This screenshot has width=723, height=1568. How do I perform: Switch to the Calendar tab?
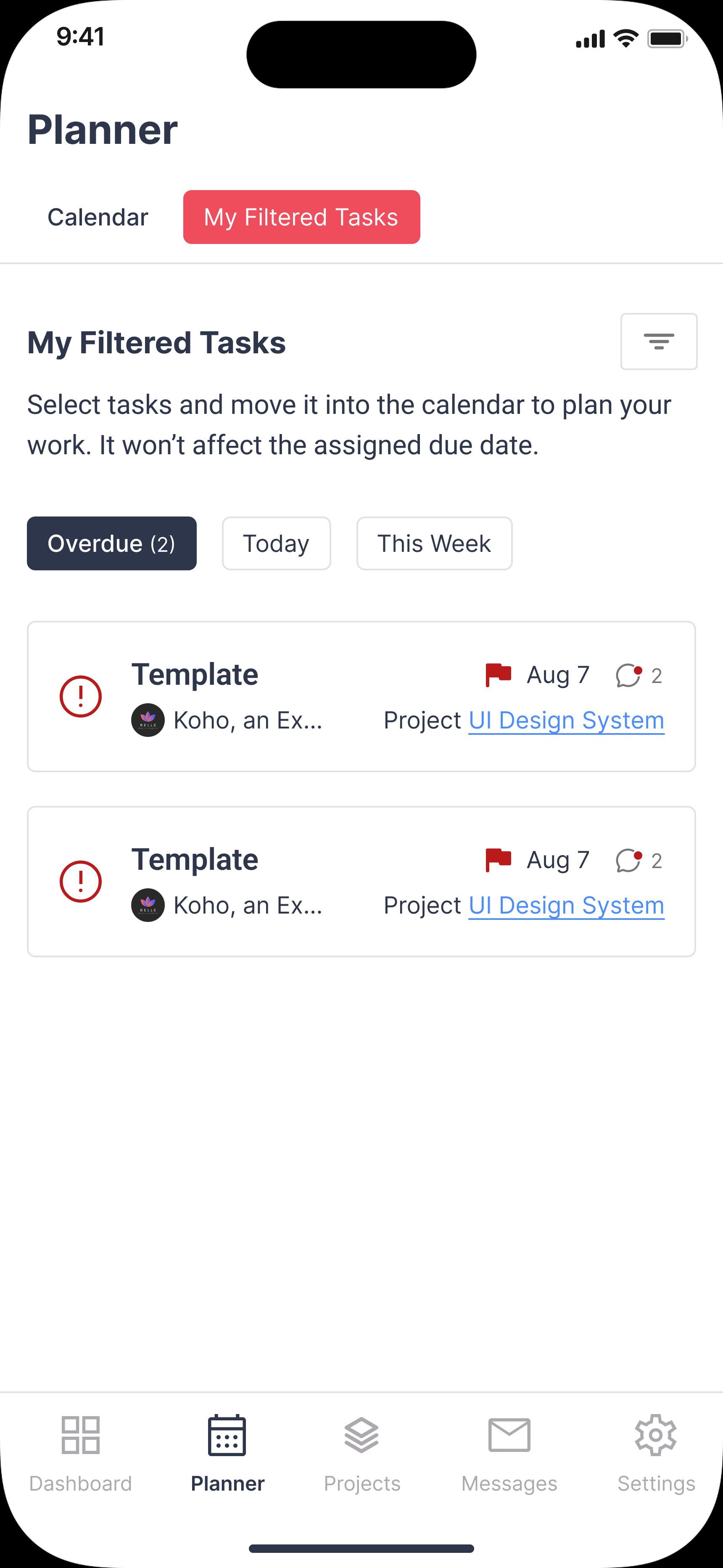(98, 217)
